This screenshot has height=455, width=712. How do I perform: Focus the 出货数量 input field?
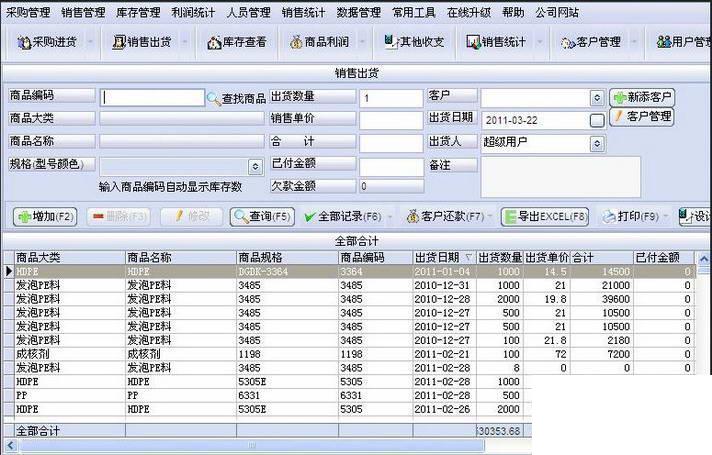coord(391,98)
